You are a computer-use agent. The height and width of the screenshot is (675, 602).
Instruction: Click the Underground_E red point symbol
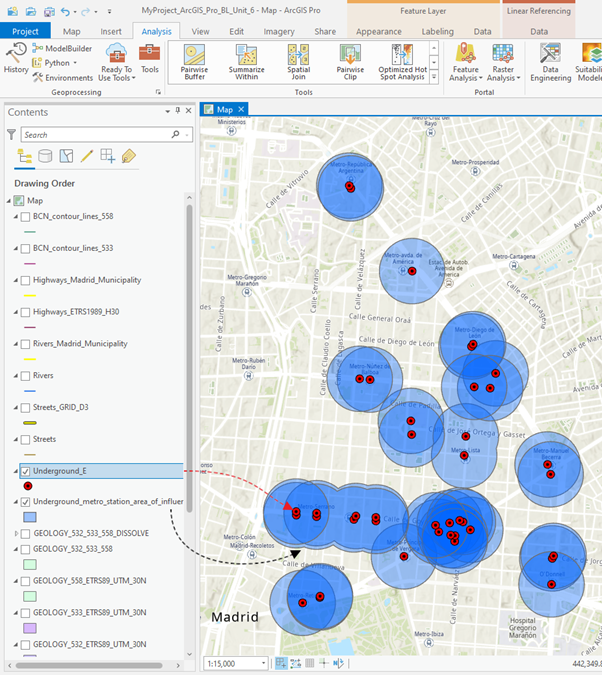tap(28, 486)
